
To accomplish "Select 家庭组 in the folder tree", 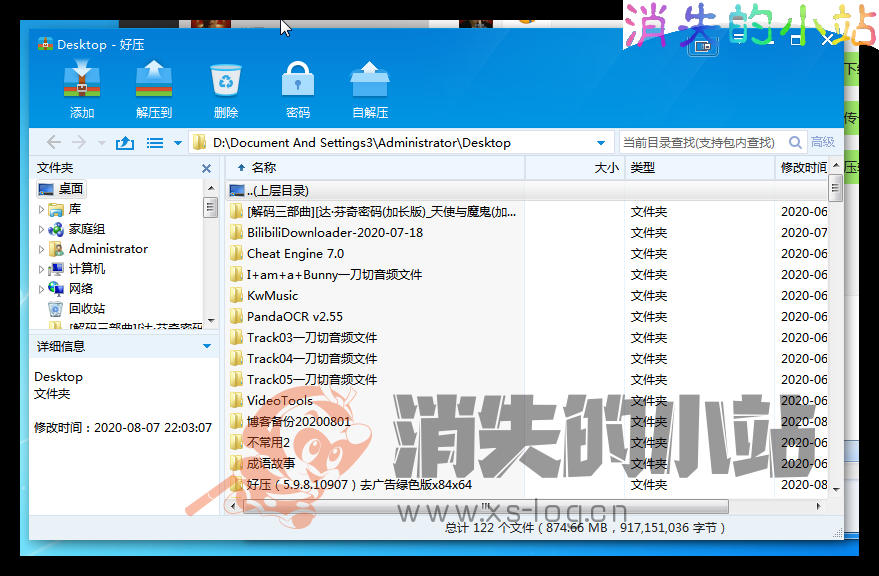I will click(x=87, y=229).
